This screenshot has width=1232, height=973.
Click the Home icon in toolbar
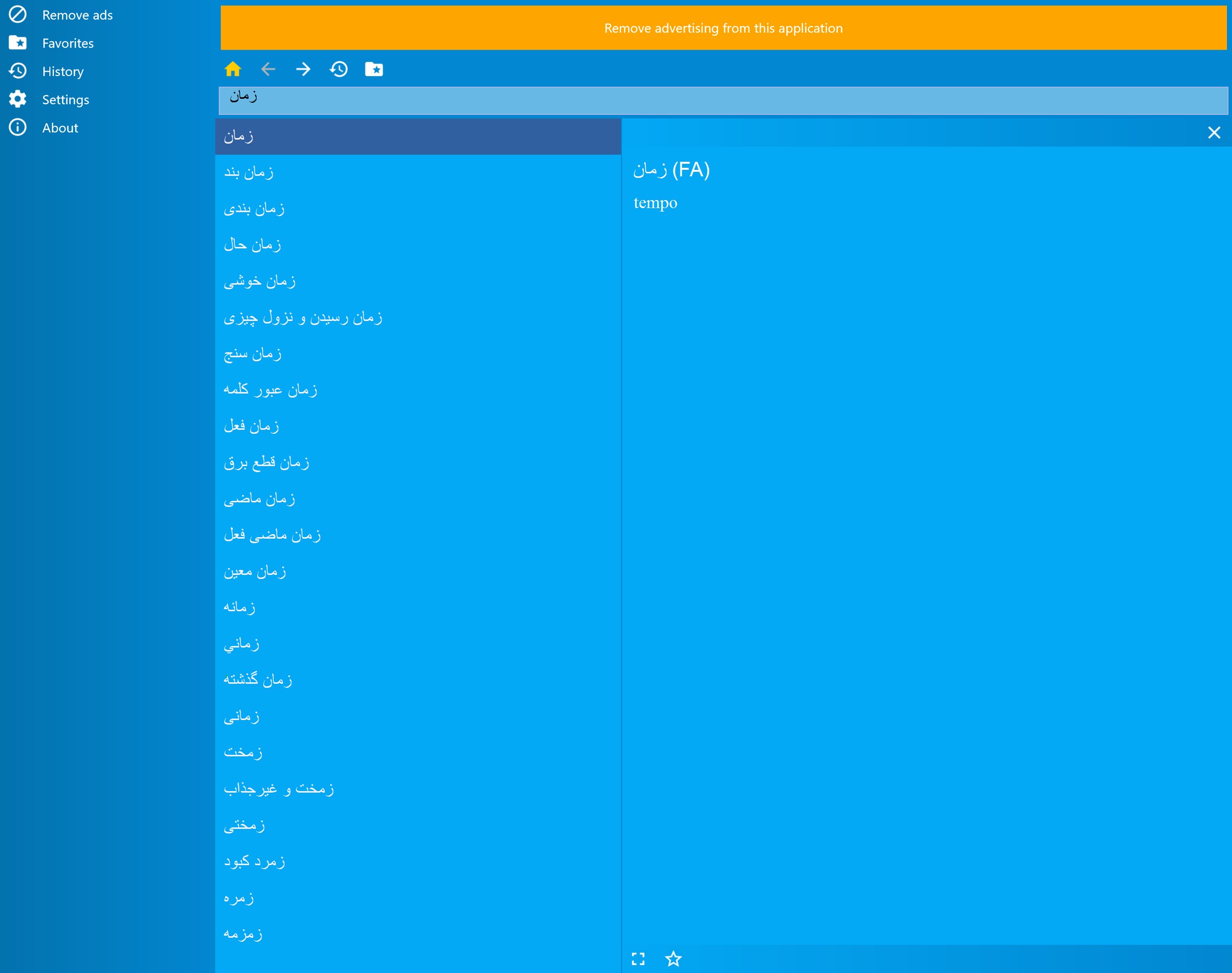click(x=232, y=69)
